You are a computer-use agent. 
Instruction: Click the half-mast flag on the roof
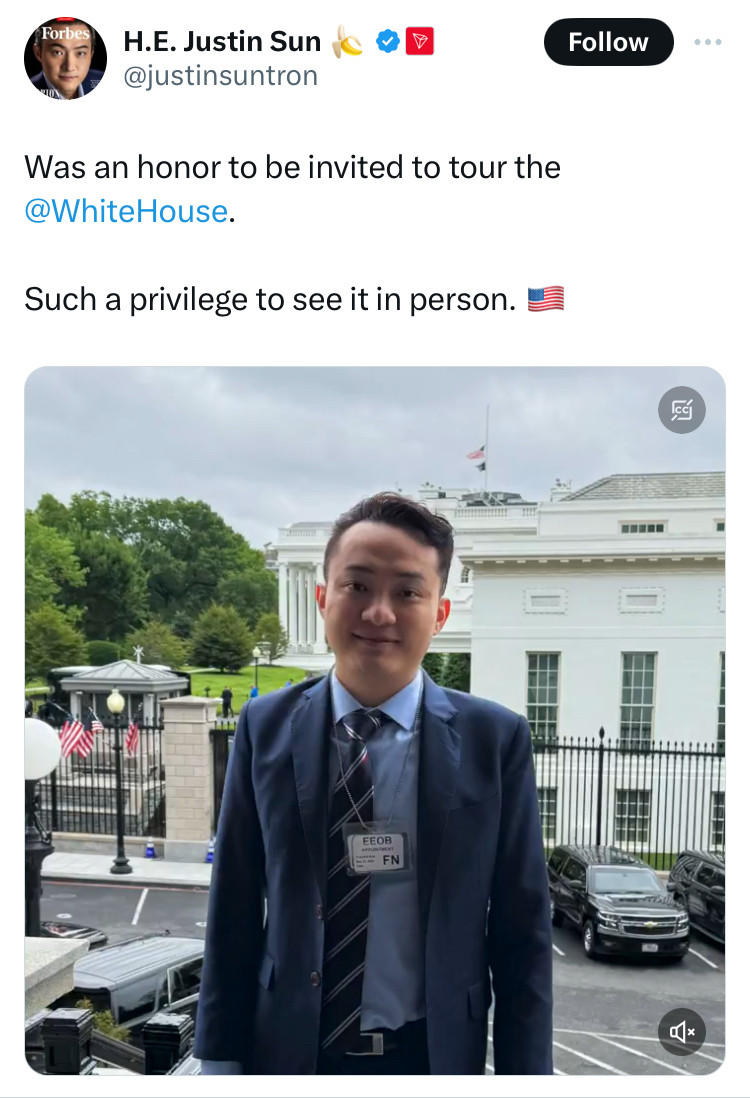pos(477,456)
